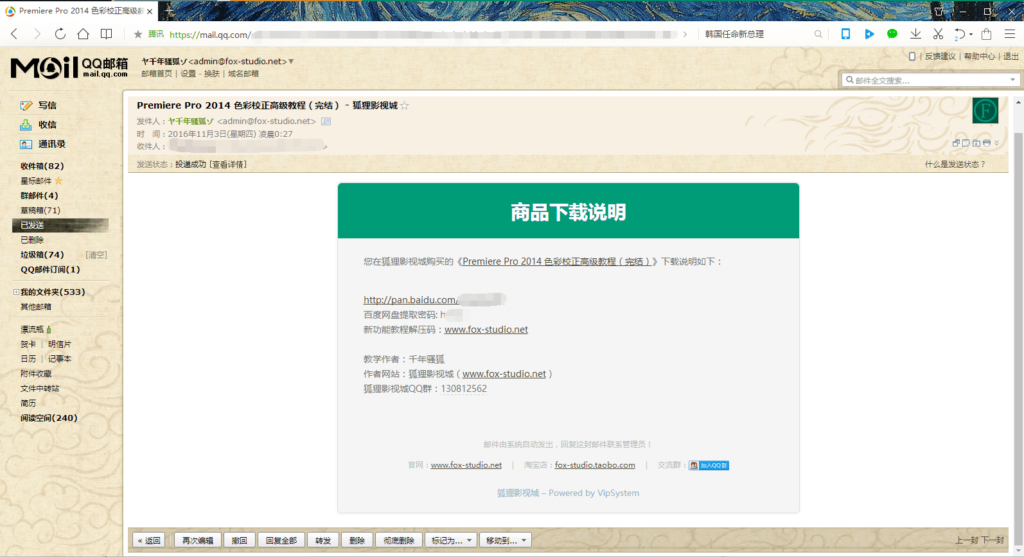Expand the 我的文件夹(533) folder tree
Image resolution: width=1024 pixels, height=557 pixels.
tap(16, 292)
